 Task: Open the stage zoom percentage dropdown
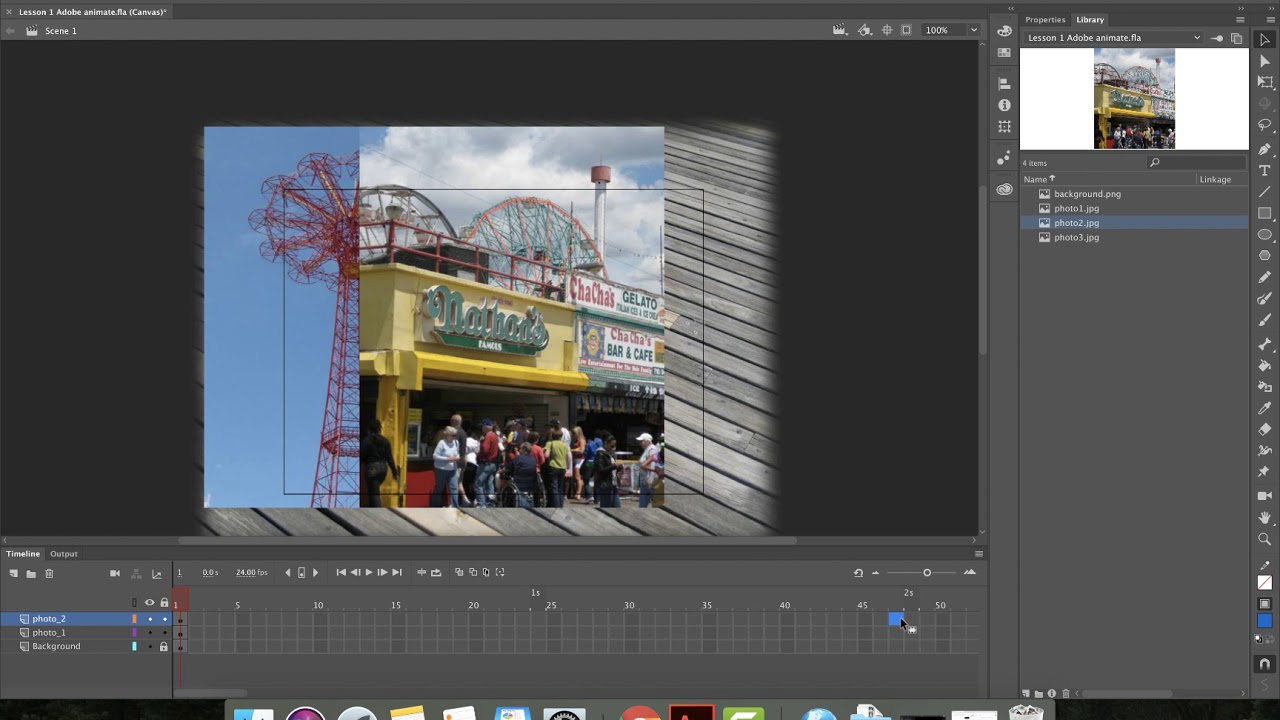[973, 30]
